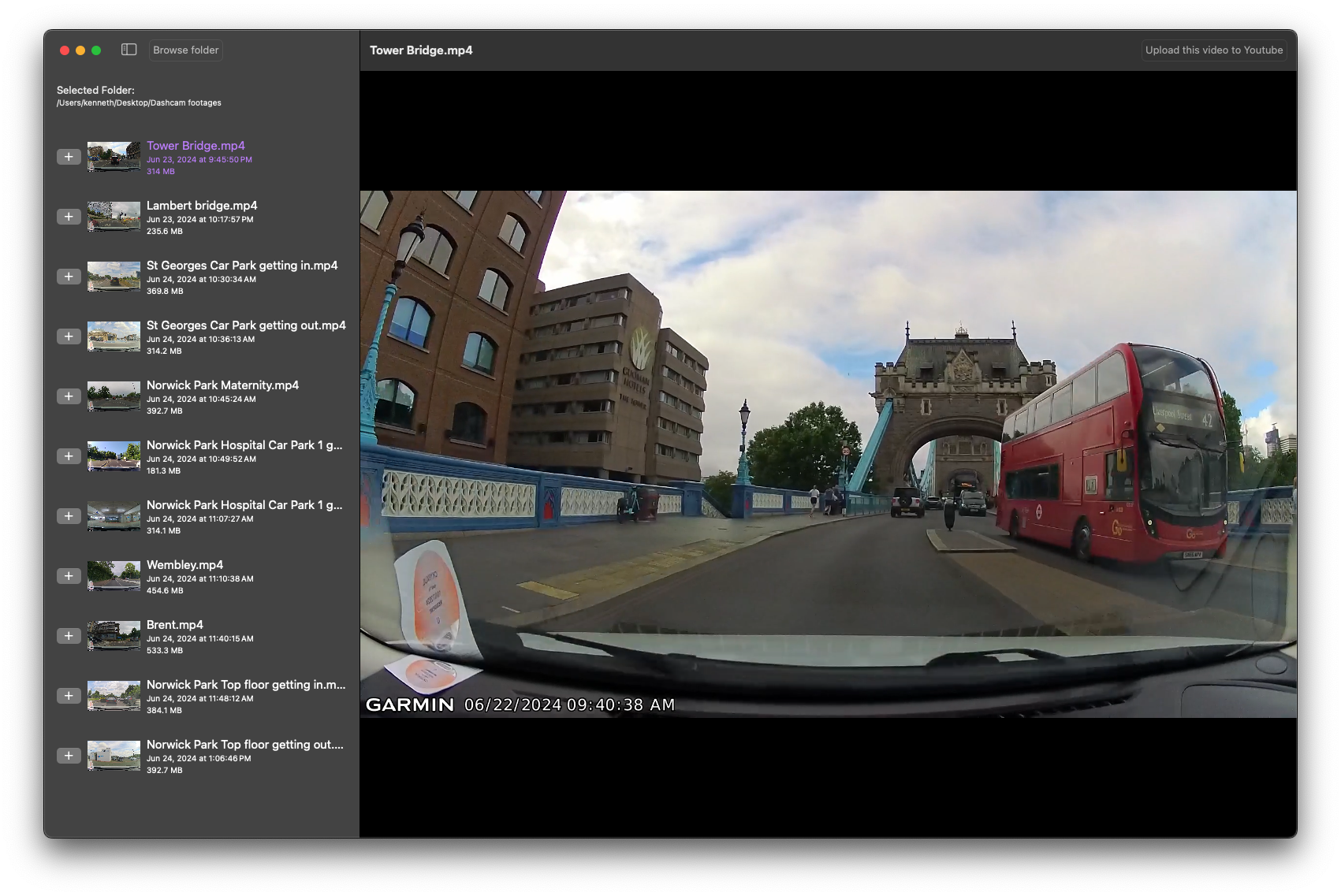Image resolution: width=1341 pixels, height=896 pixels.
Task: Open Wembley.mp4 recording
Action: click(x=184, y=564)
